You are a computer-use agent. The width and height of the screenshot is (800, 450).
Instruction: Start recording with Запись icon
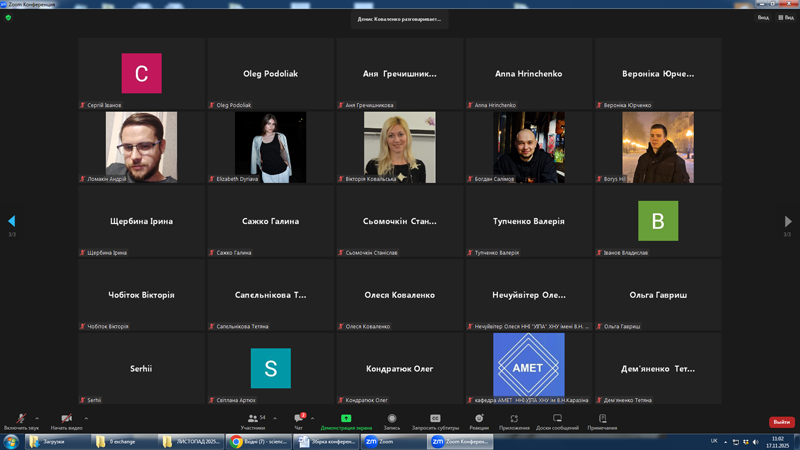coord(392,420)
